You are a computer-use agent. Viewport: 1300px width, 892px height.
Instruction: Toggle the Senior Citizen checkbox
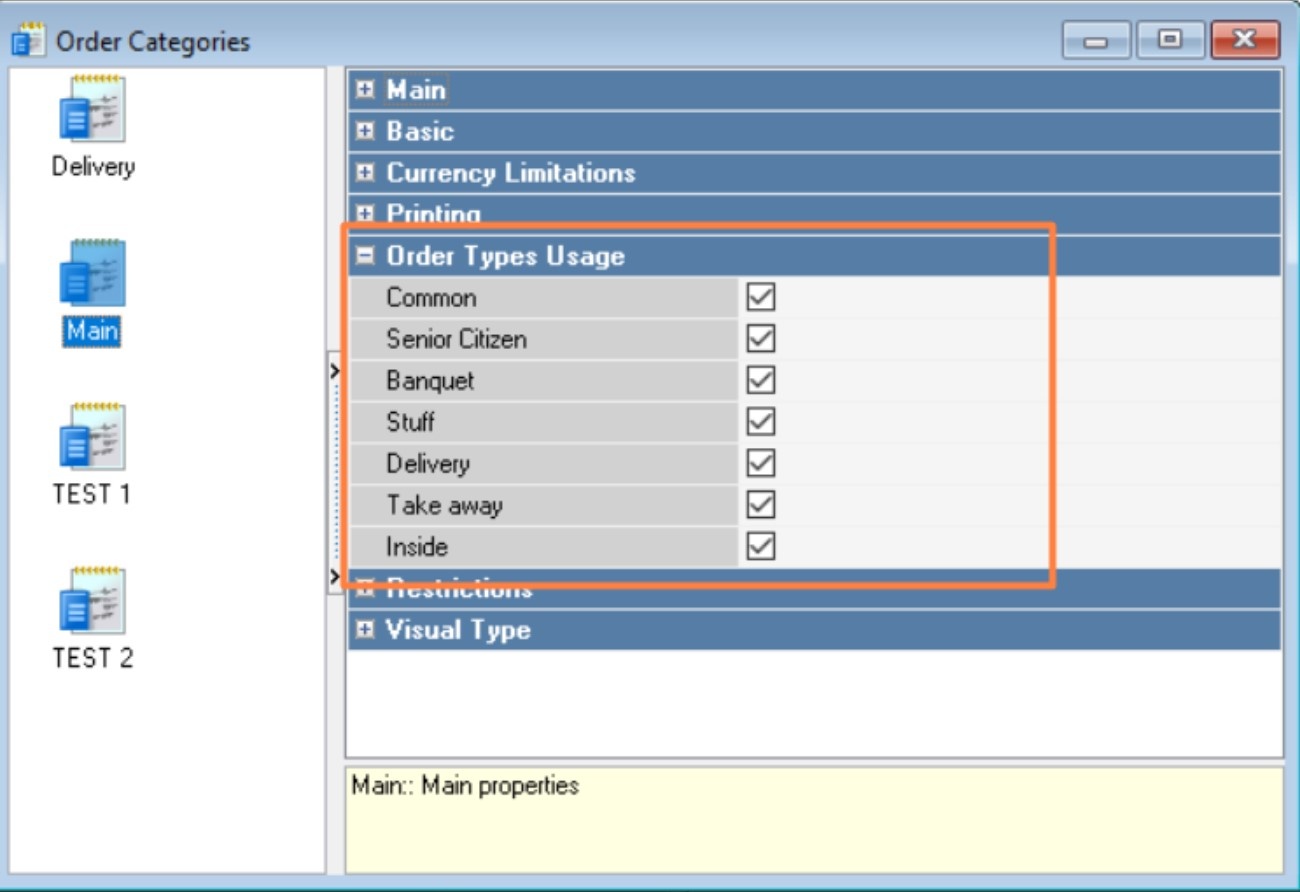pos(761,339)
